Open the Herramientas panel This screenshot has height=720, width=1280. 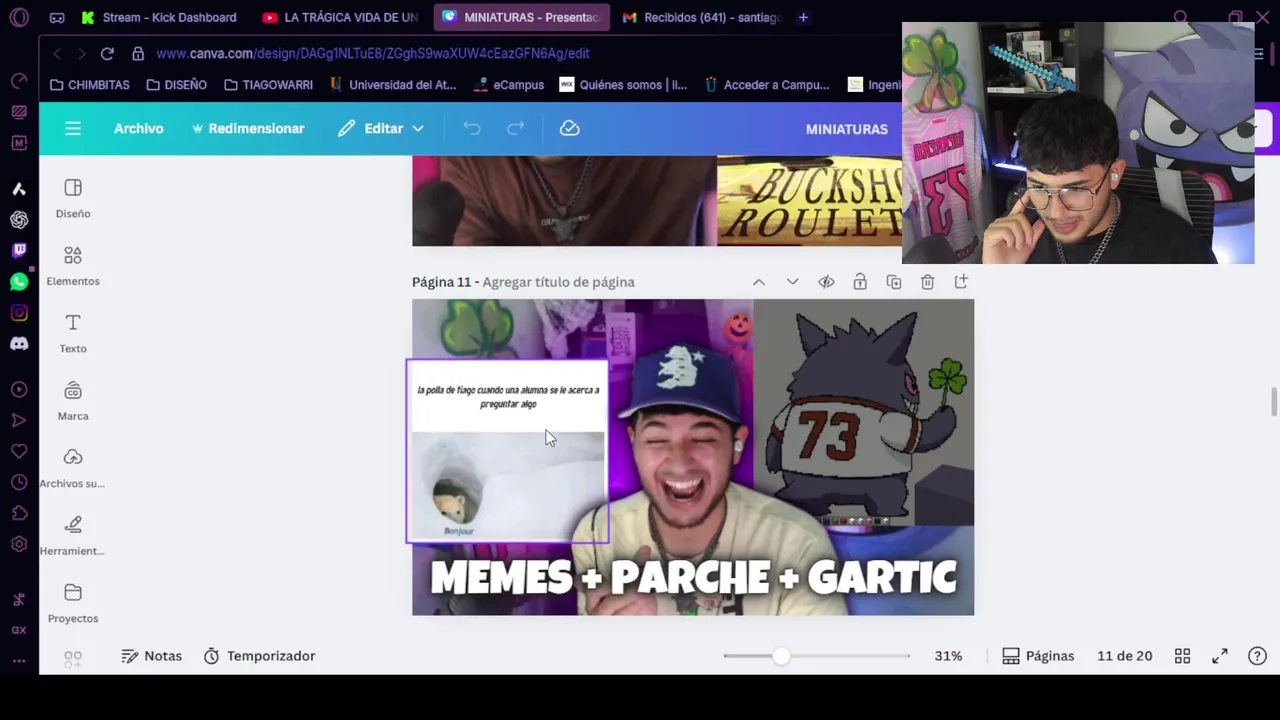73,536
